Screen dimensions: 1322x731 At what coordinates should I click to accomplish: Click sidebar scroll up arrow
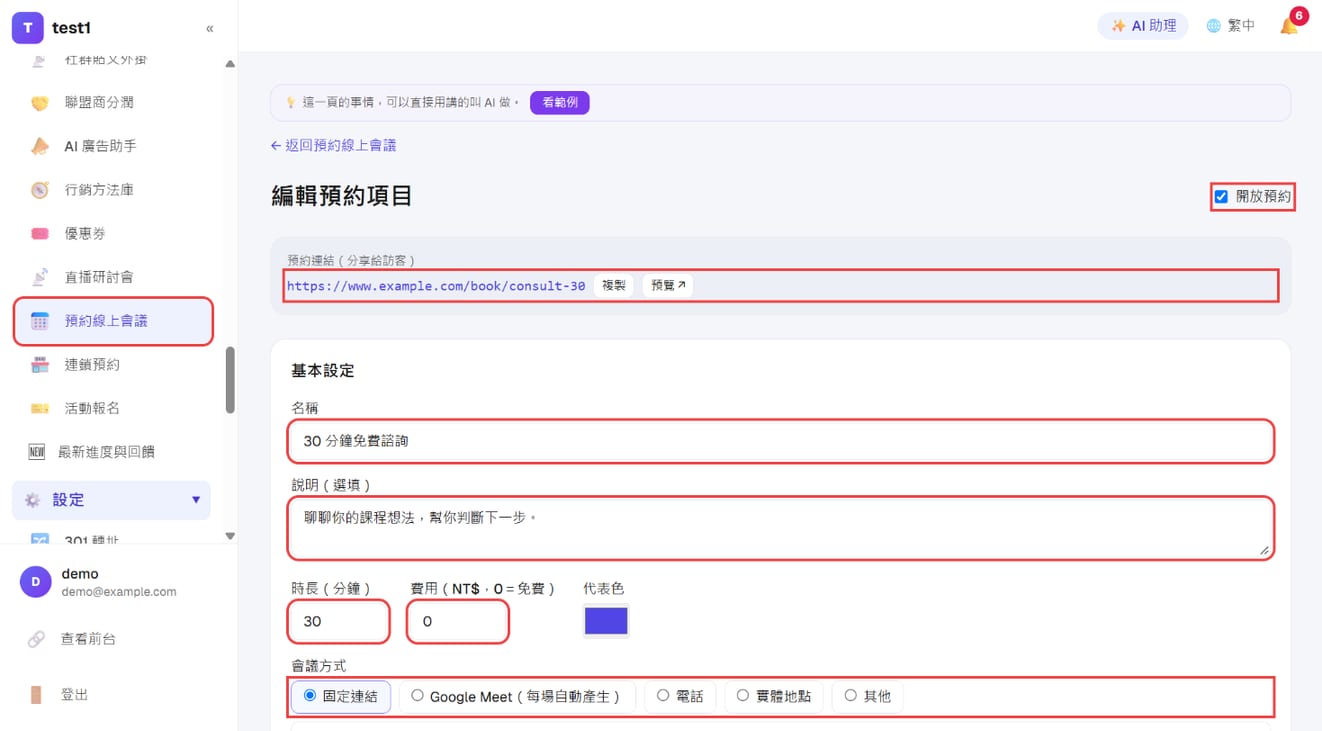[230, 64]
